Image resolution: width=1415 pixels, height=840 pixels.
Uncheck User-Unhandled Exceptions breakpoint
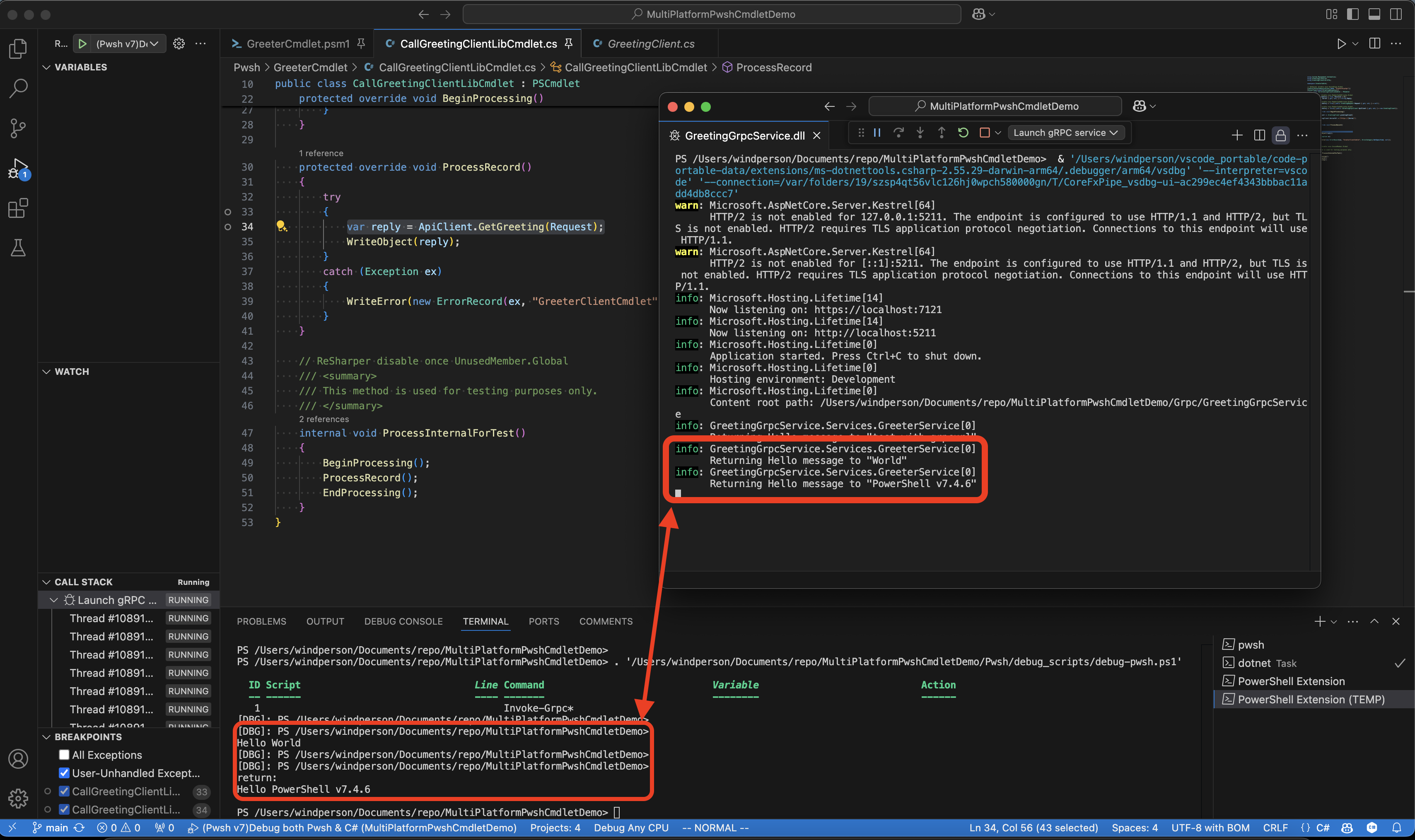click(64, 772)
